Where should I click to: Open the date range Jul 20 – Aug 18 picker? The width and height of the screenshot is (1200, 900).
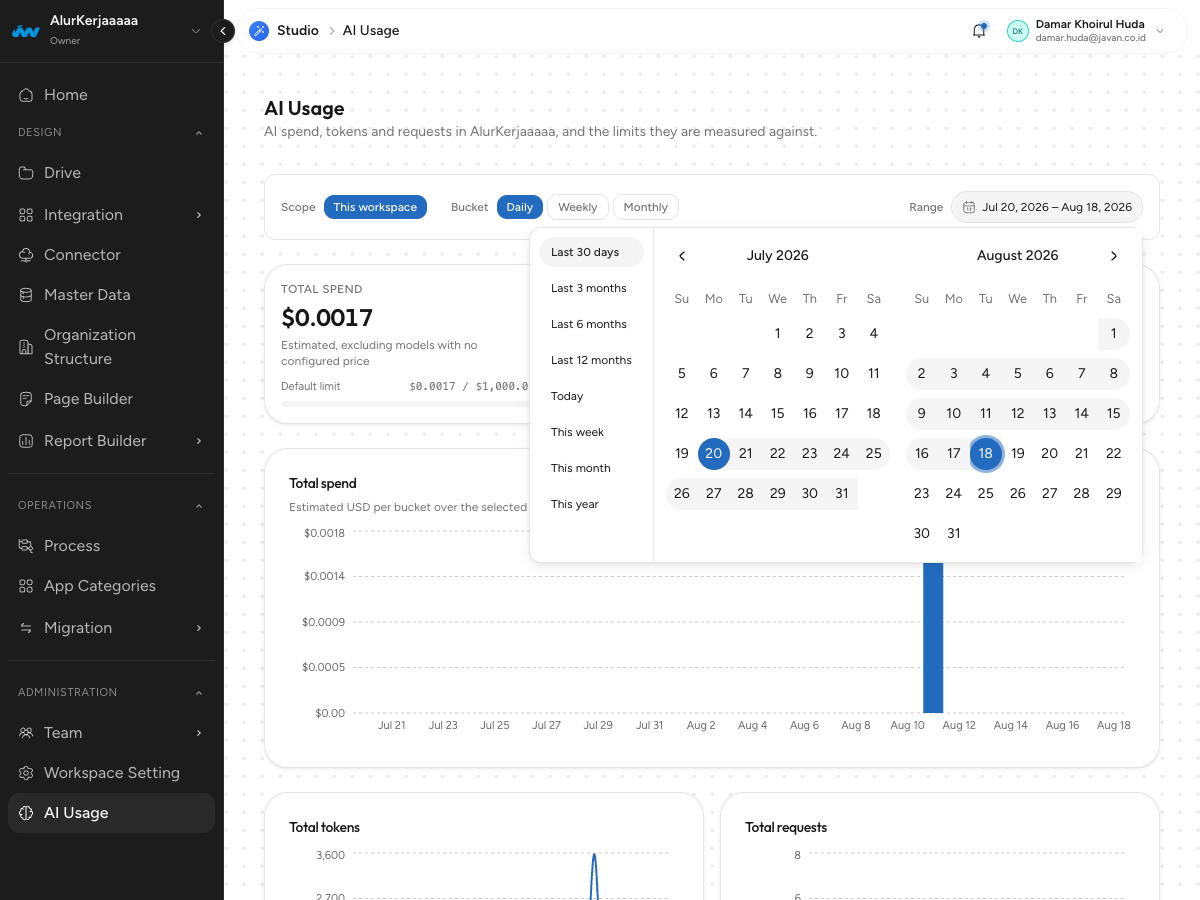click(x=1047, y=207)
